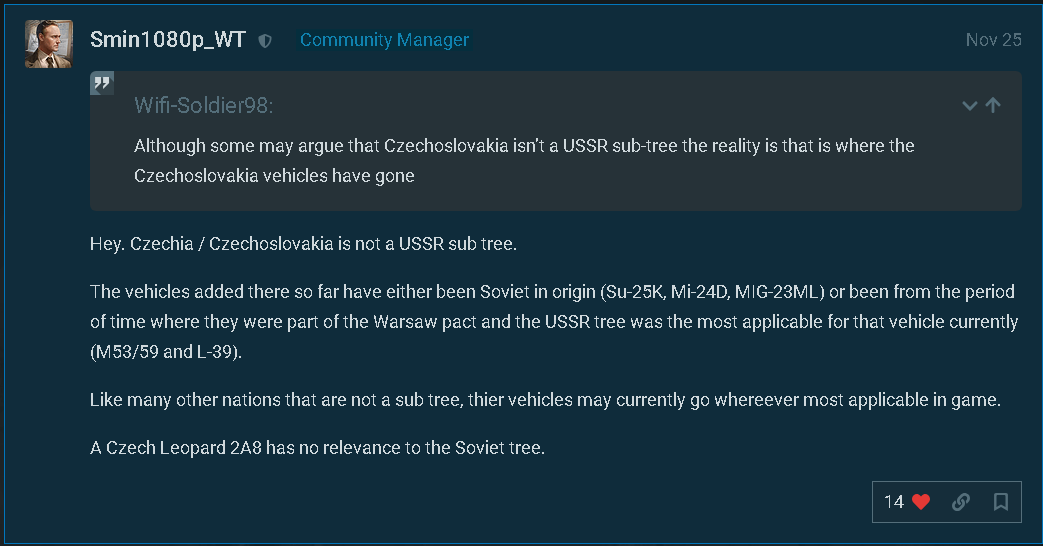Click the quotation mark icon on the quote

tap(102, 83)
